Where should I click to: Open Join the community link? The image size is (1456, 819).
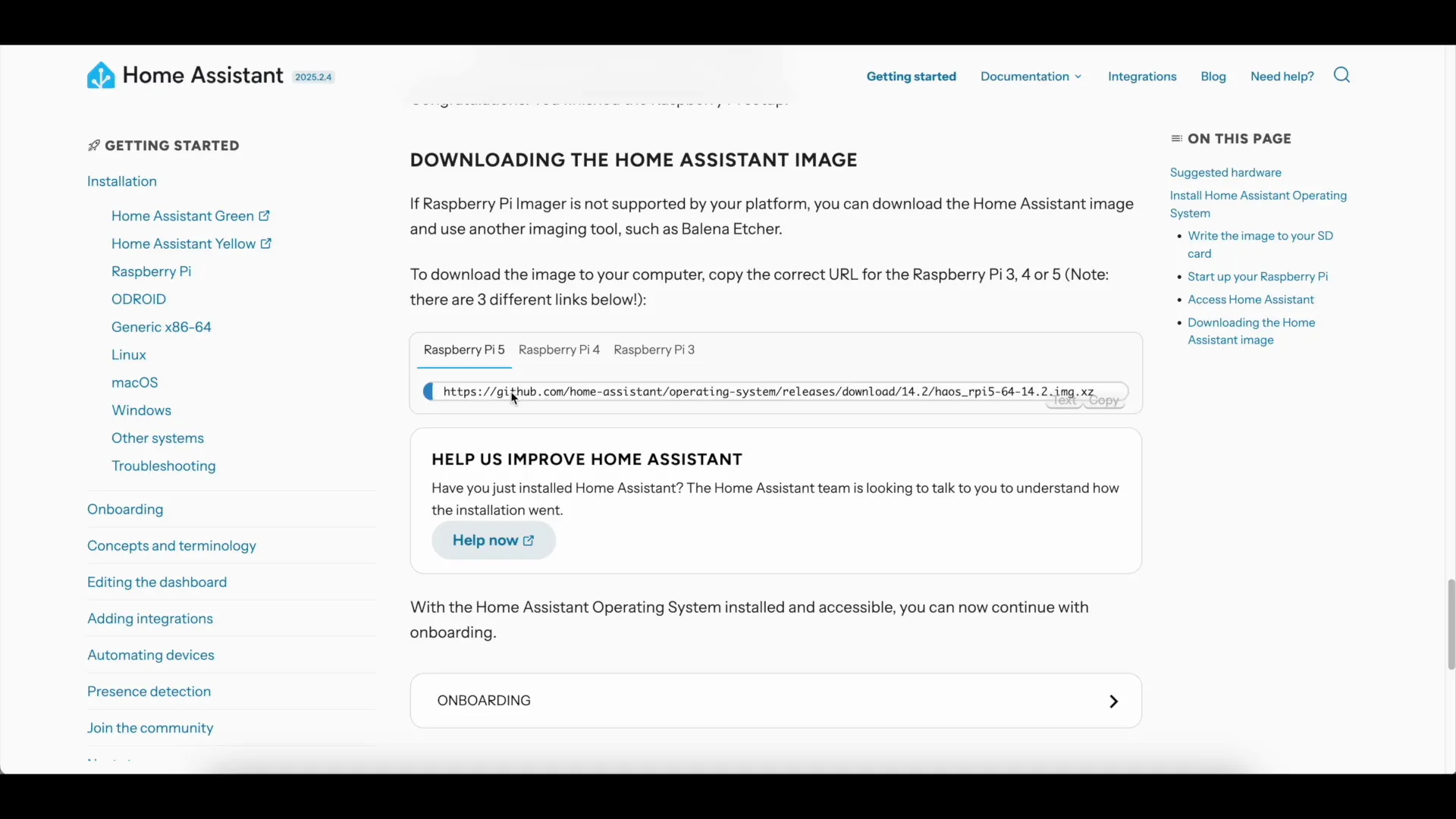[150, 728]
